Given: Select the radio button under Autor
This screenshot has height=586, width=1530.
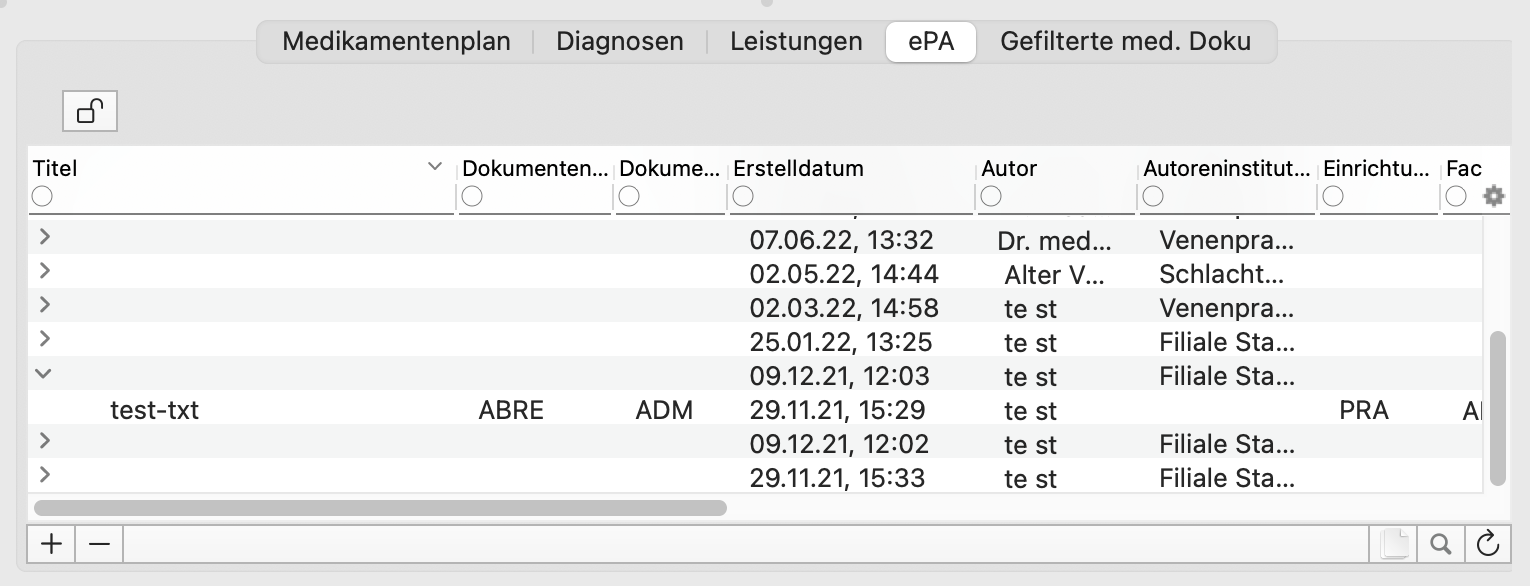Looking at the screenshot, I should point(991,196).
